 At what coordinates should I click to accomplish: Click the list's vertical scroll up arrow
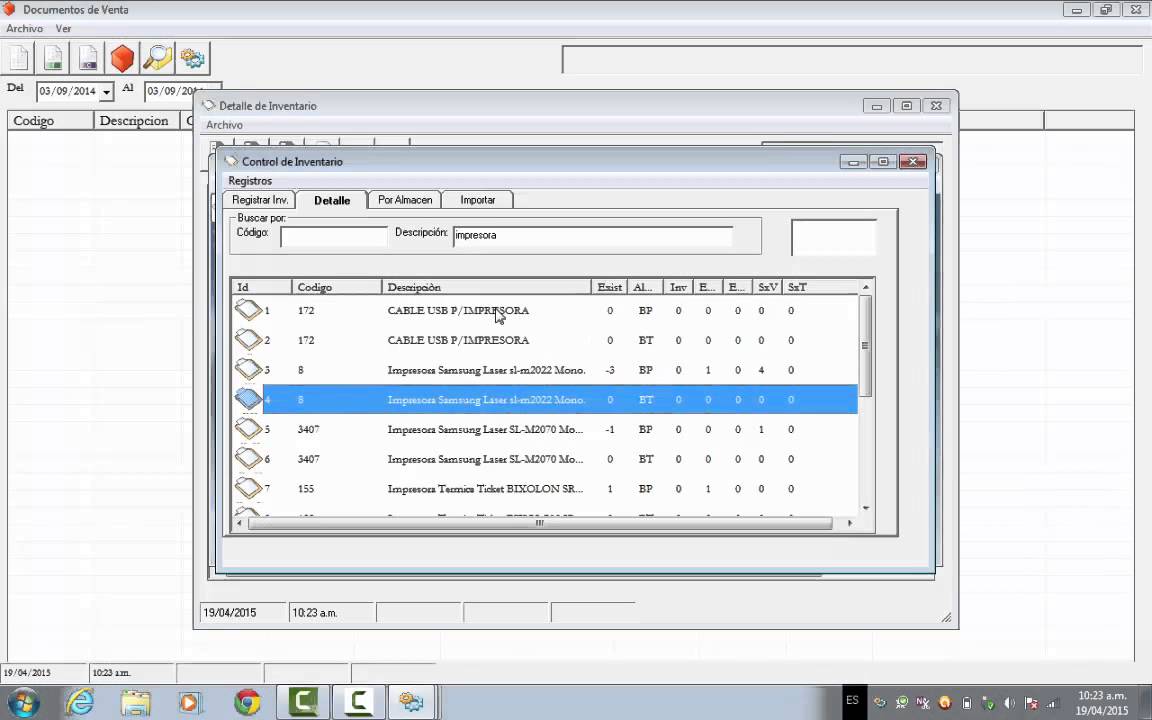pos(865,287)
